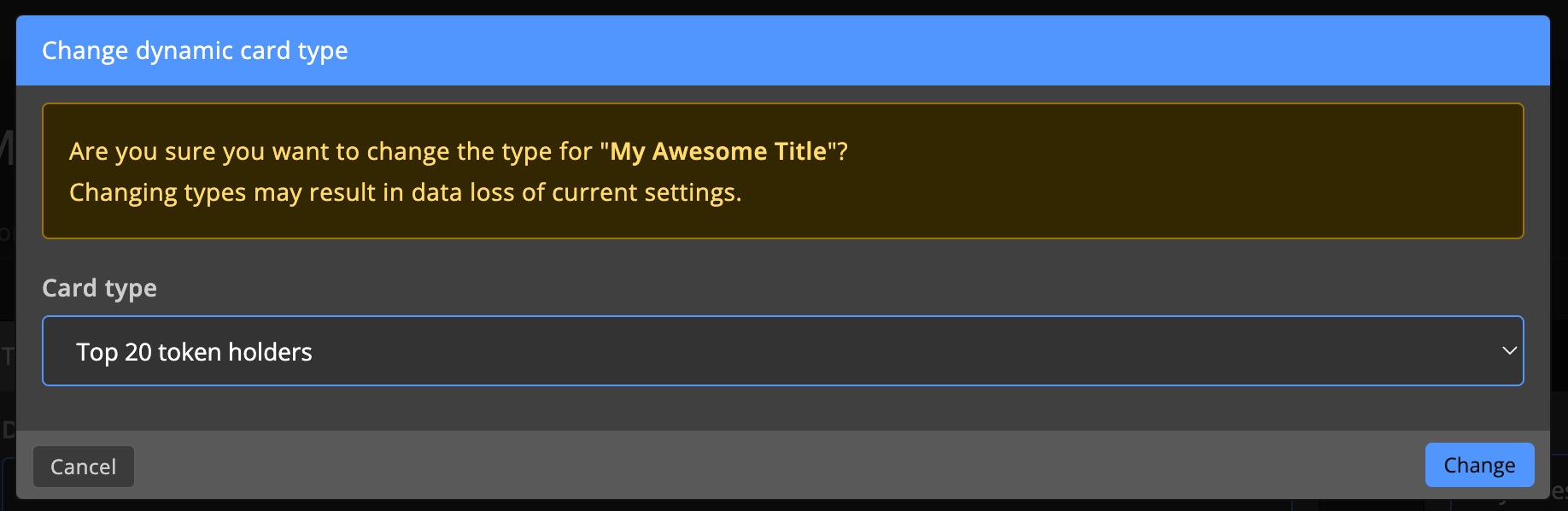
Task: Click the Card type label
Action: (99, 288)
